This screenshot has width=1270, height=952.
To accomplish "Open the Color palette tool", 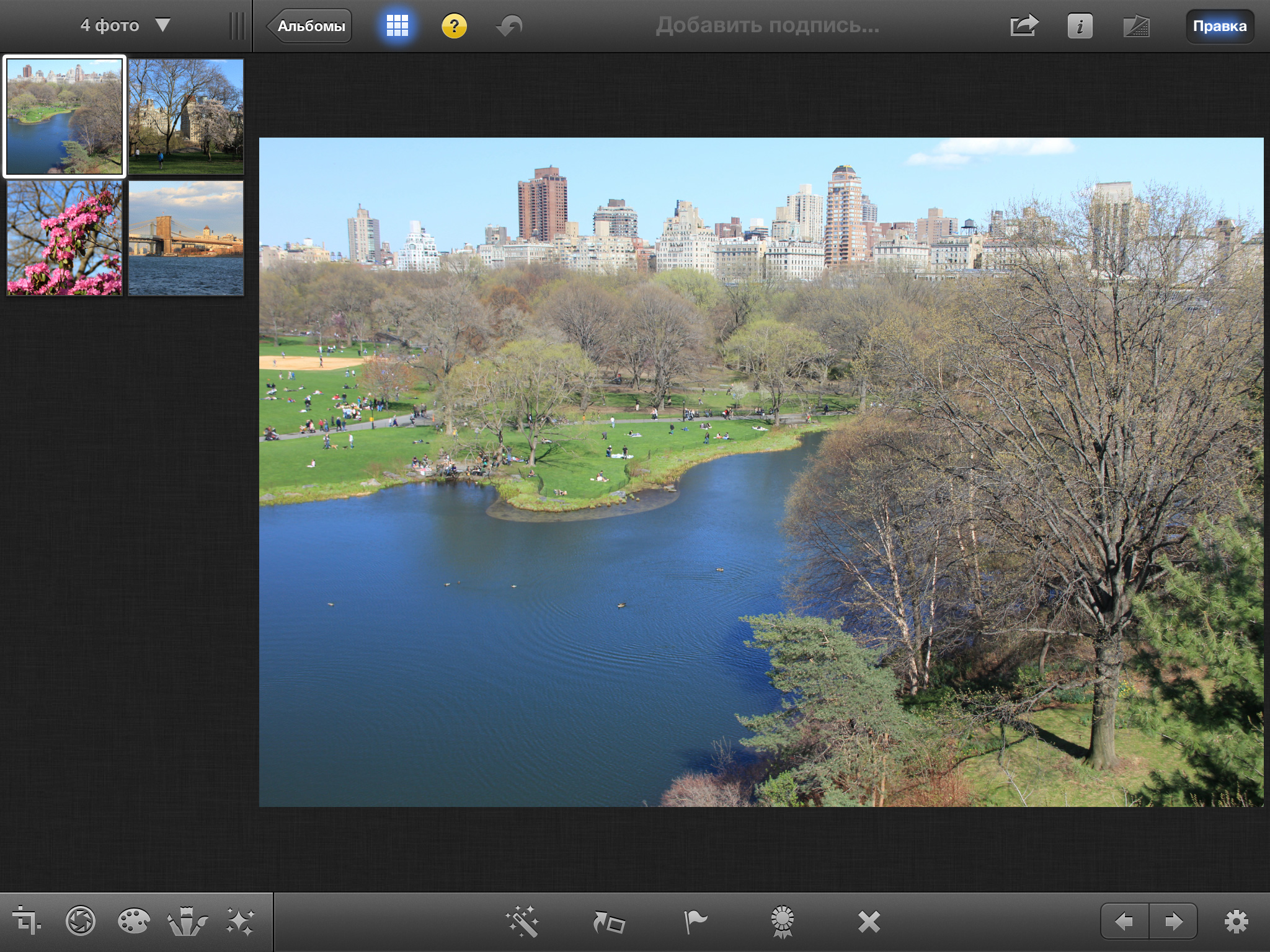I will tap(133, 922).
